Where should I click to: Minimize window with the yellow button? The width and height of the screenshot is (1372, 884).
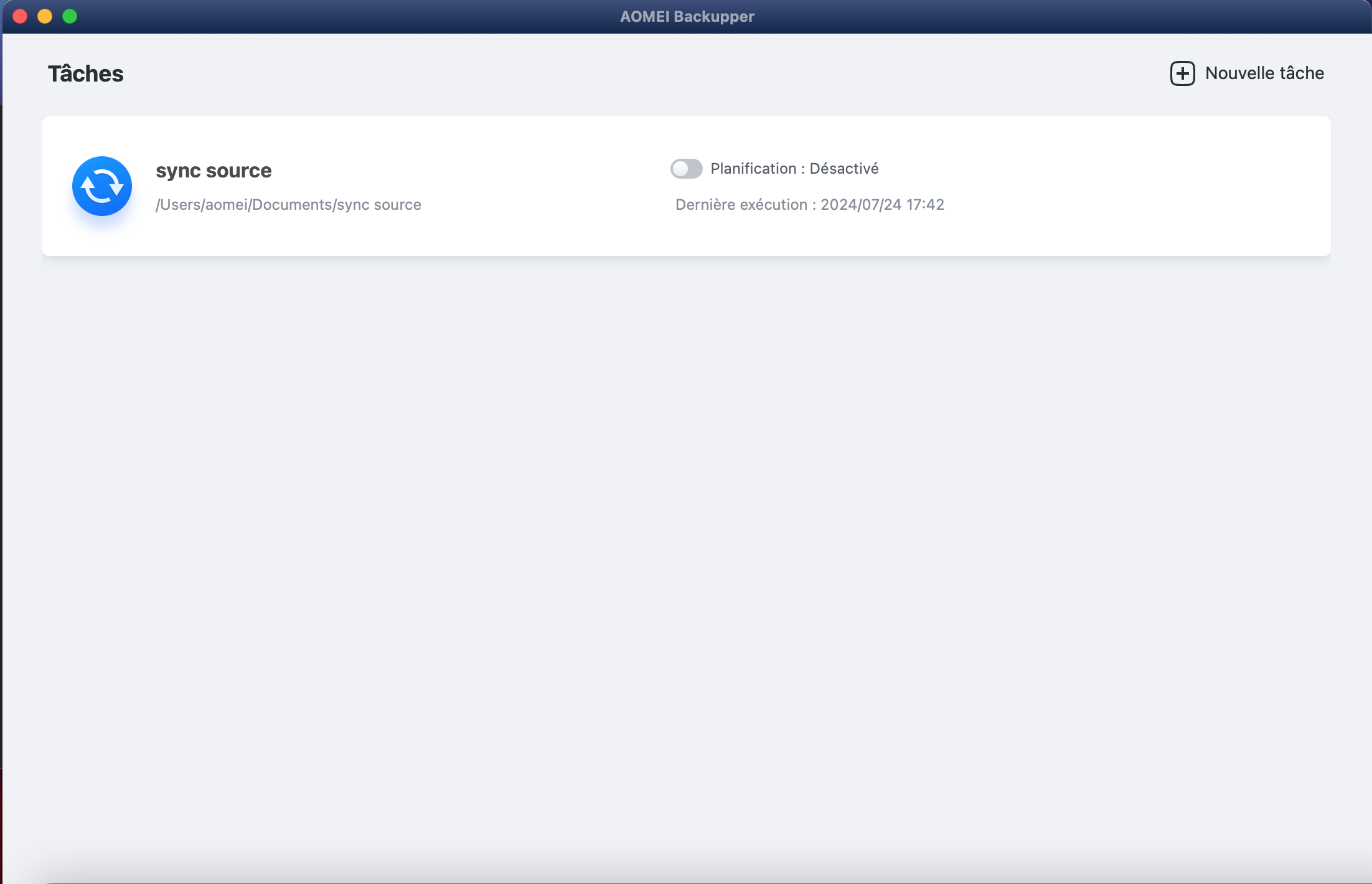click(x=45, y=16)
